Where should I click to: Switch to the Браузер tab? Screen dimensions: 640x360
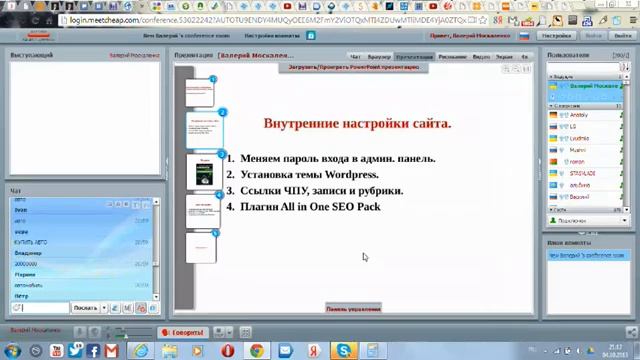pos(379,57)
